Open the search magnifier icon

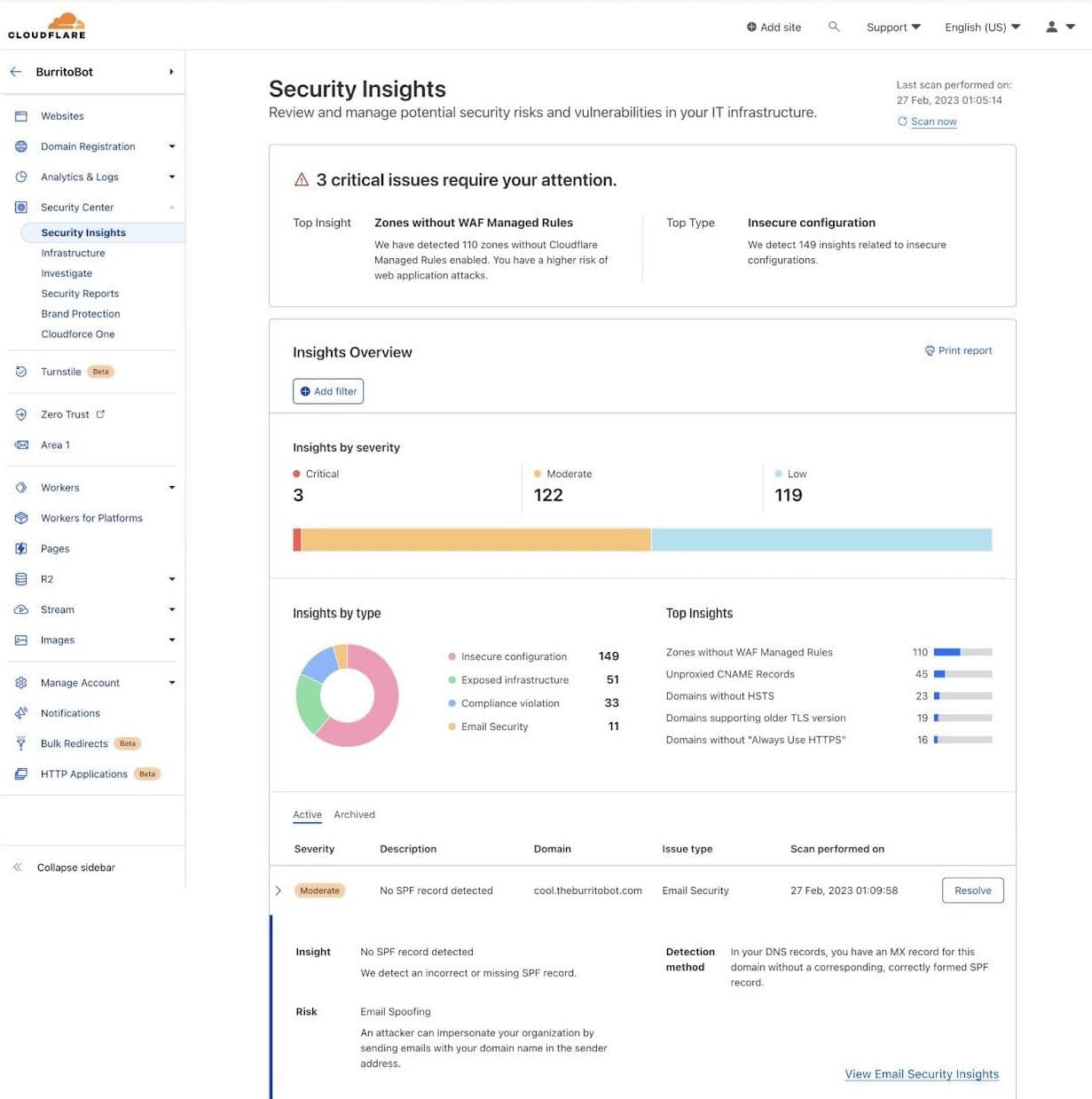[834, 27]
